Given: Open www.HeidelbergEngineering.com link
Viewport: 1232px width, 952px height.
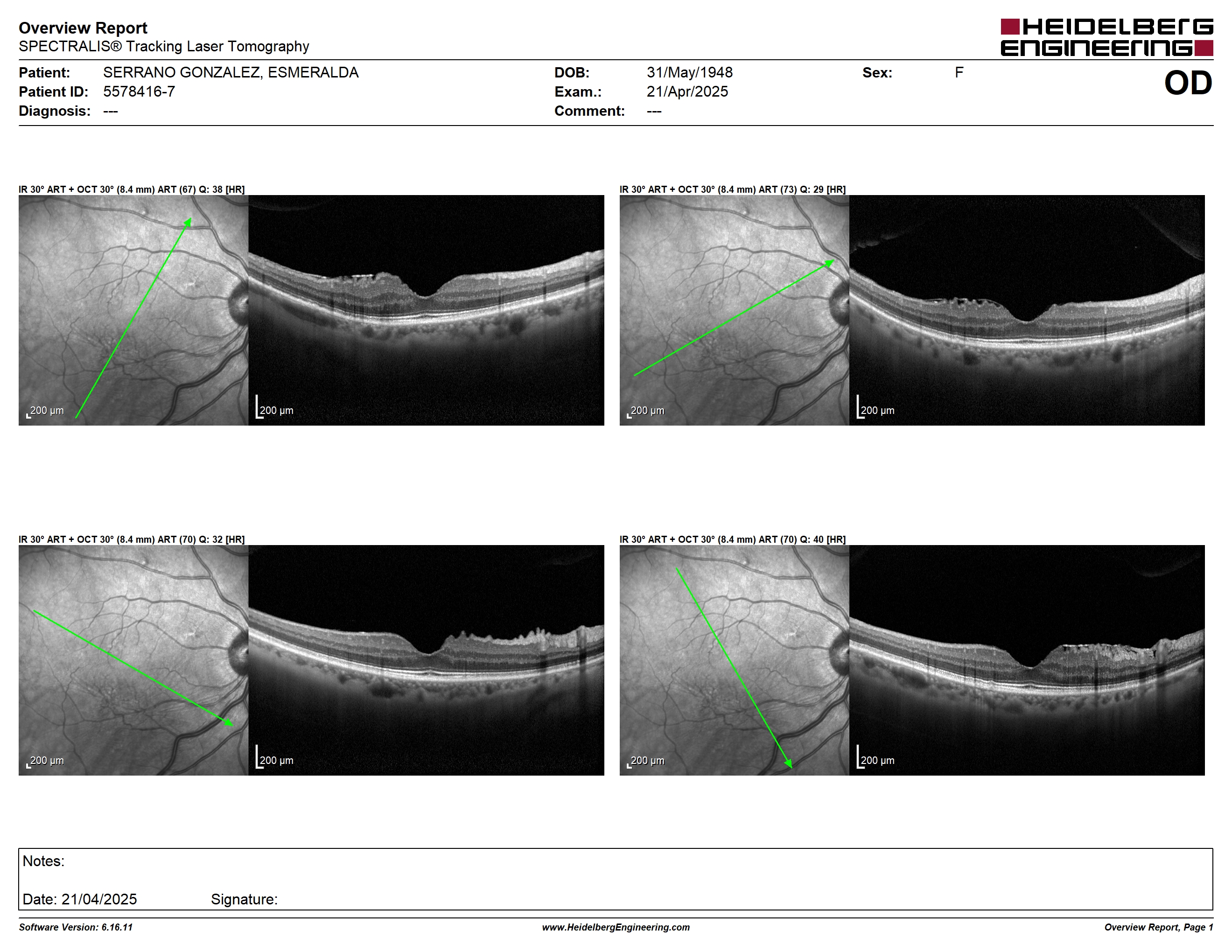Looking at the screenshot, I should point(616,927).
